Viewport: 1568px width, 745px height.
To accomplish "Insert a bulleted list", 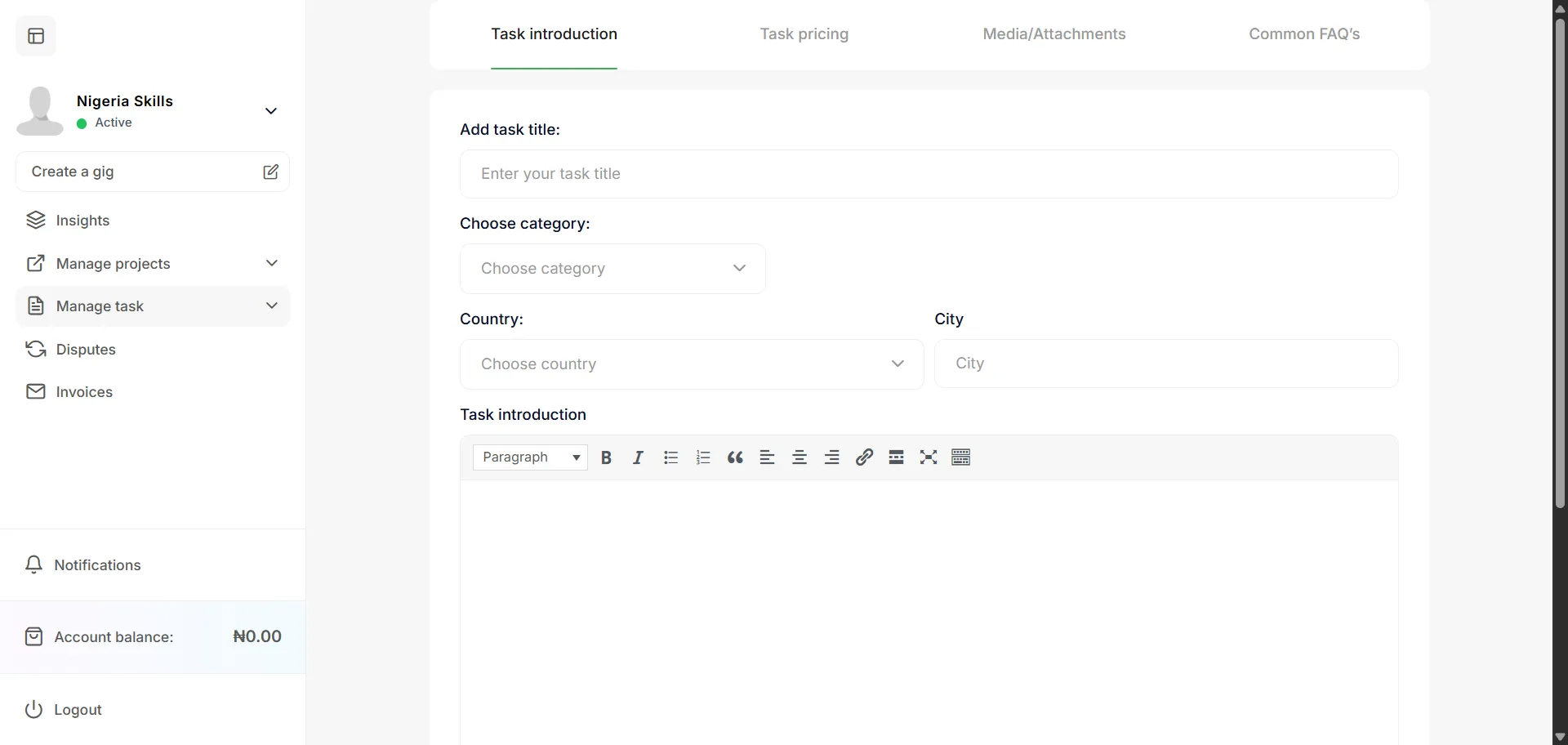I will tap(670, 457).
